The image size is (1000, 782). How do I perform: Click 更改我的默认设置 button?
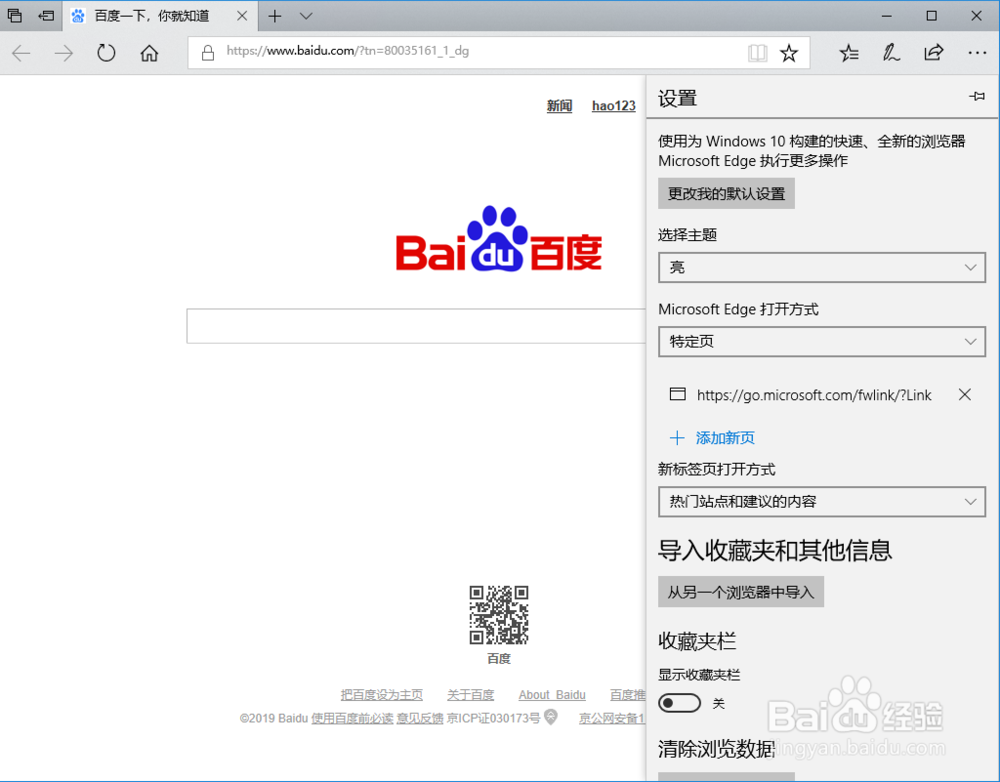point(726,194)
